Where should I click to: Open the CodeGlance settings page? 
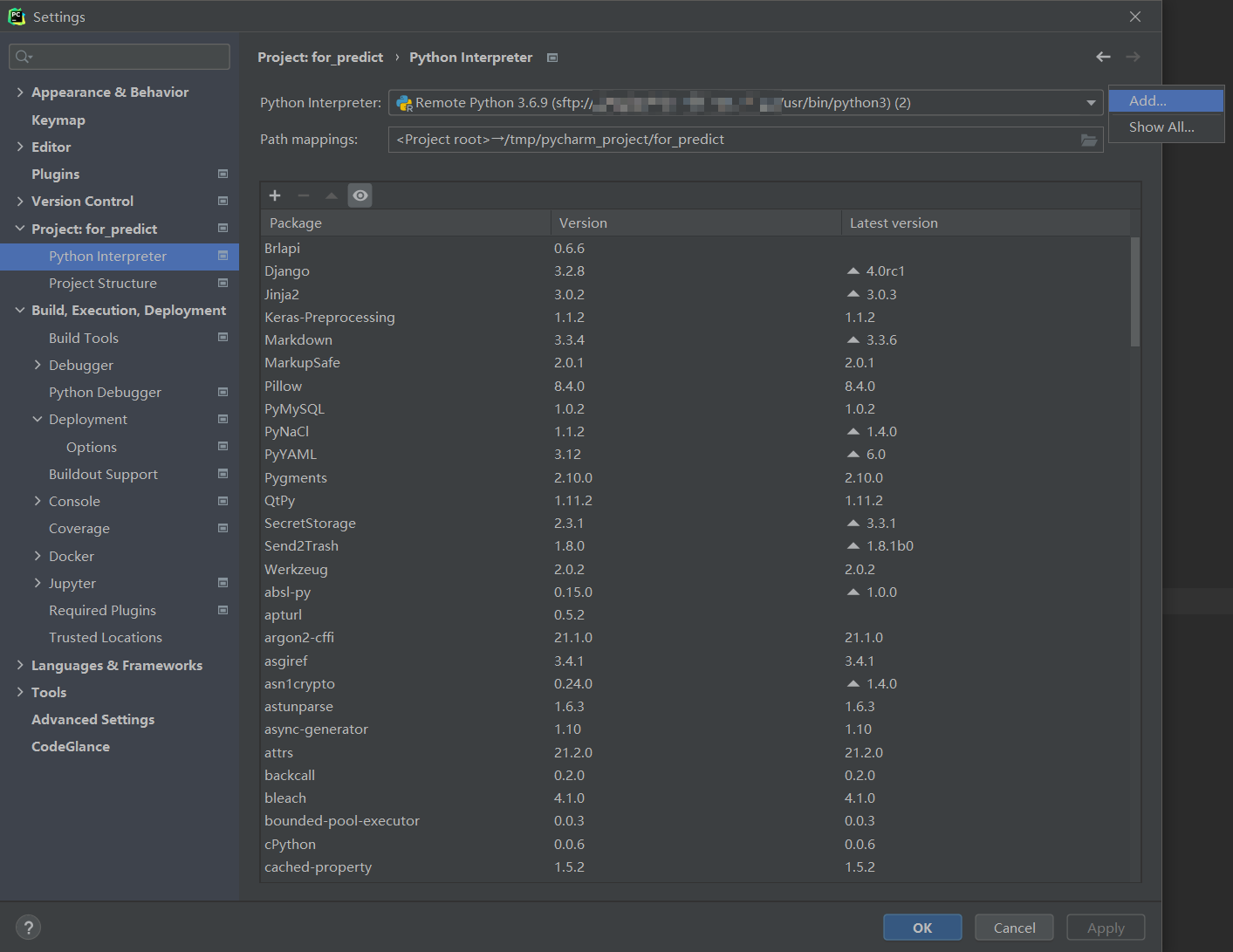coord(71,747)
